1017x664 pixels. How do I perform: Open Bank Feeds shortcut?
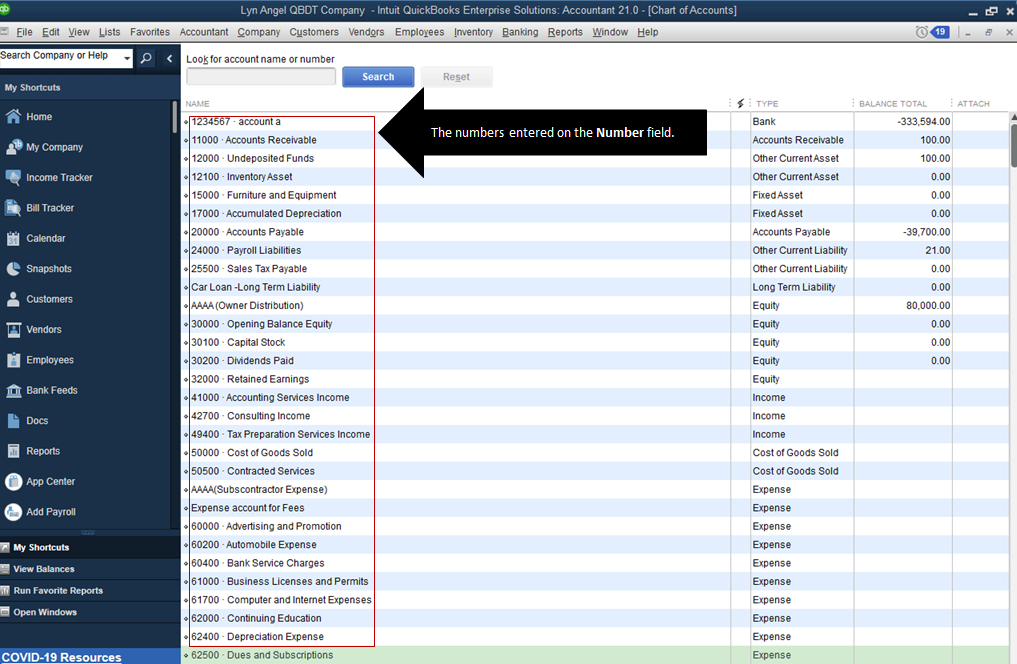pyautogui.click(x=14, y=391)
